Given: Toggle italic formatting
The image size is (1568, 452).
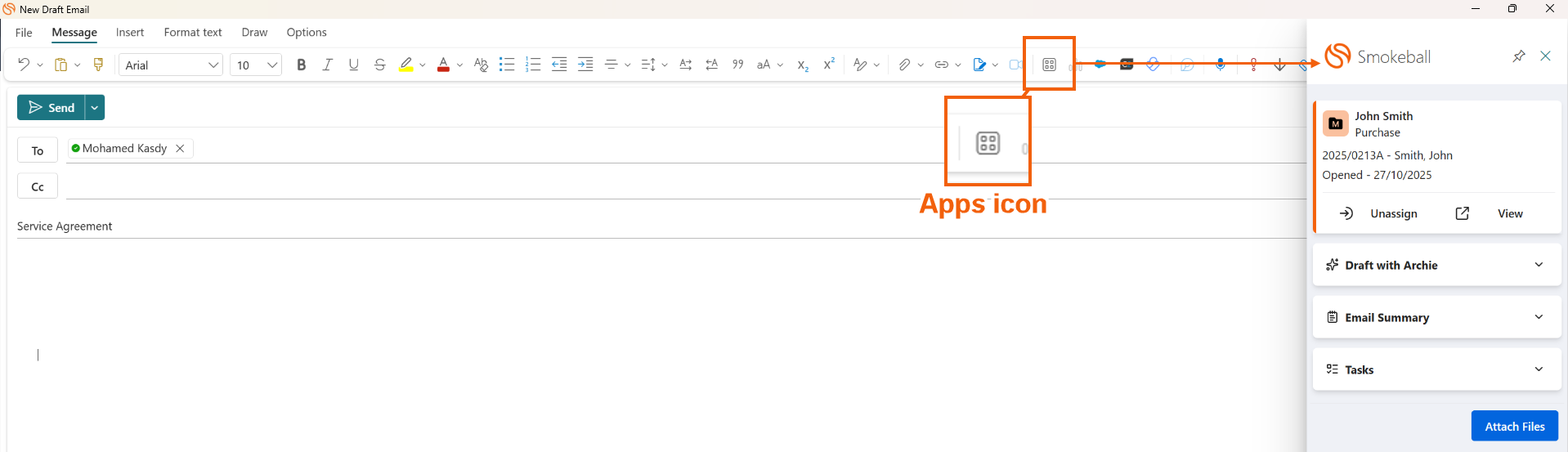Looking at the screenshot, I should click(x=327, y=65).
